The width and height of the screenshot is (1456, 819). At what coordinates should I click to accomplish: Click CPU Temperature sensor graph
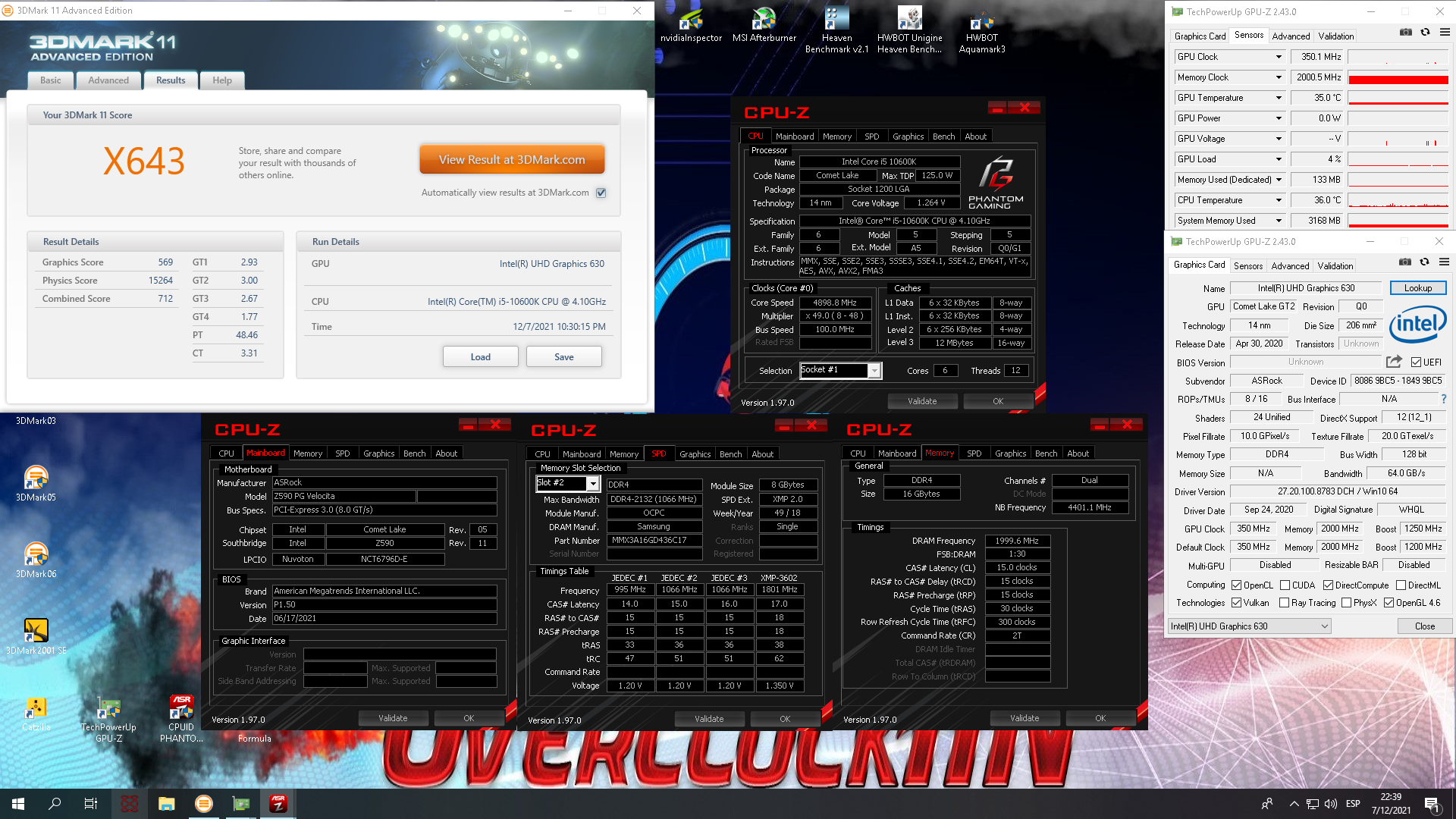tap(1398, 201)
